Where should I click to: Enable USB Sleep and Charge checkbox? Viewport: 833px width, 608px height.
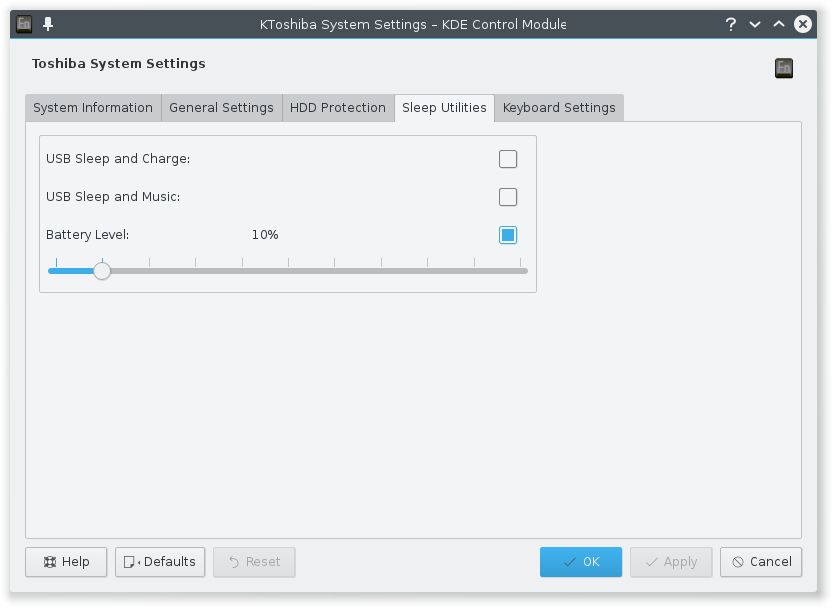pos(508,159)
